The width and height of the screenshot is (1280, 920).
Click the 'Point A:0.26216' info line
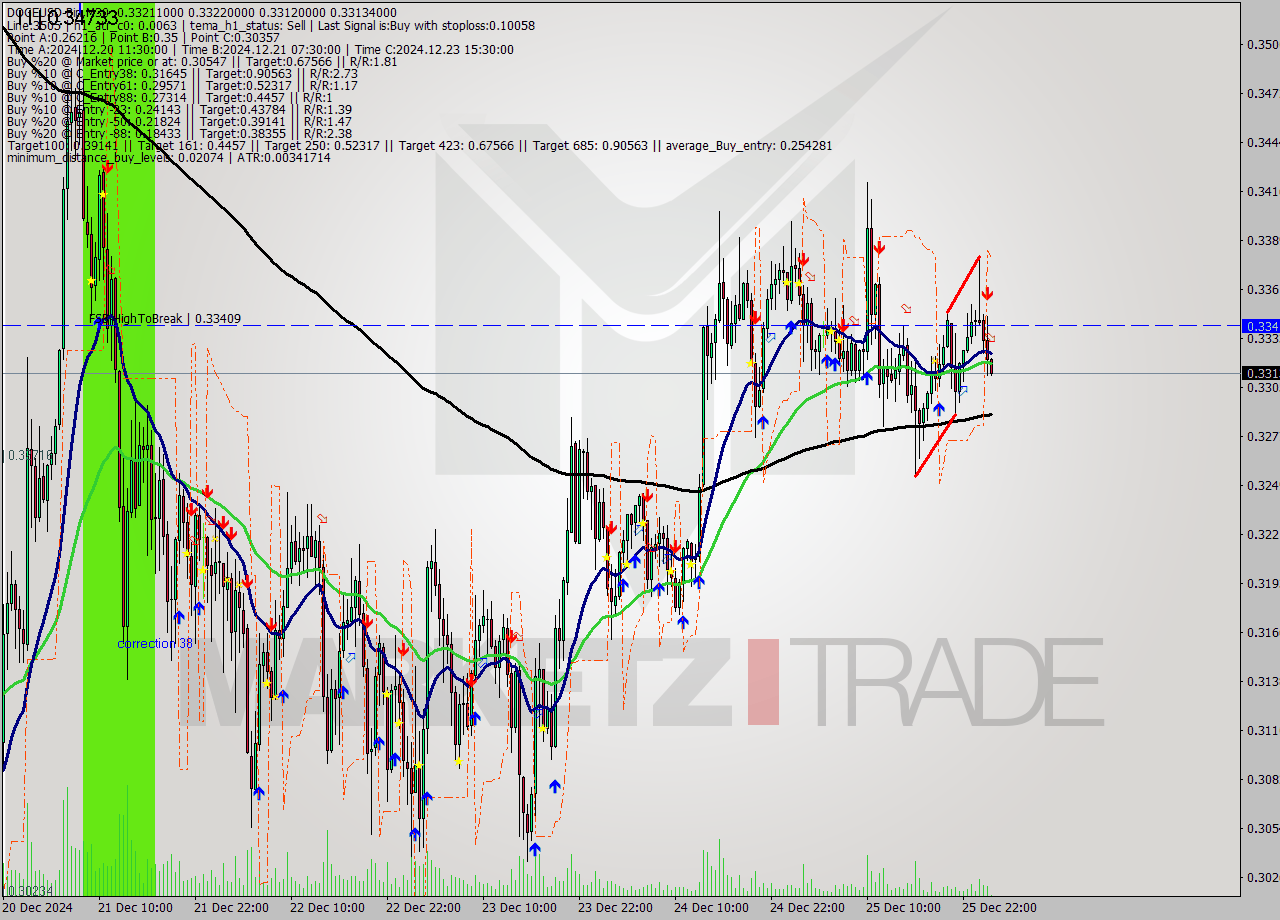click(x=144, y=37)
